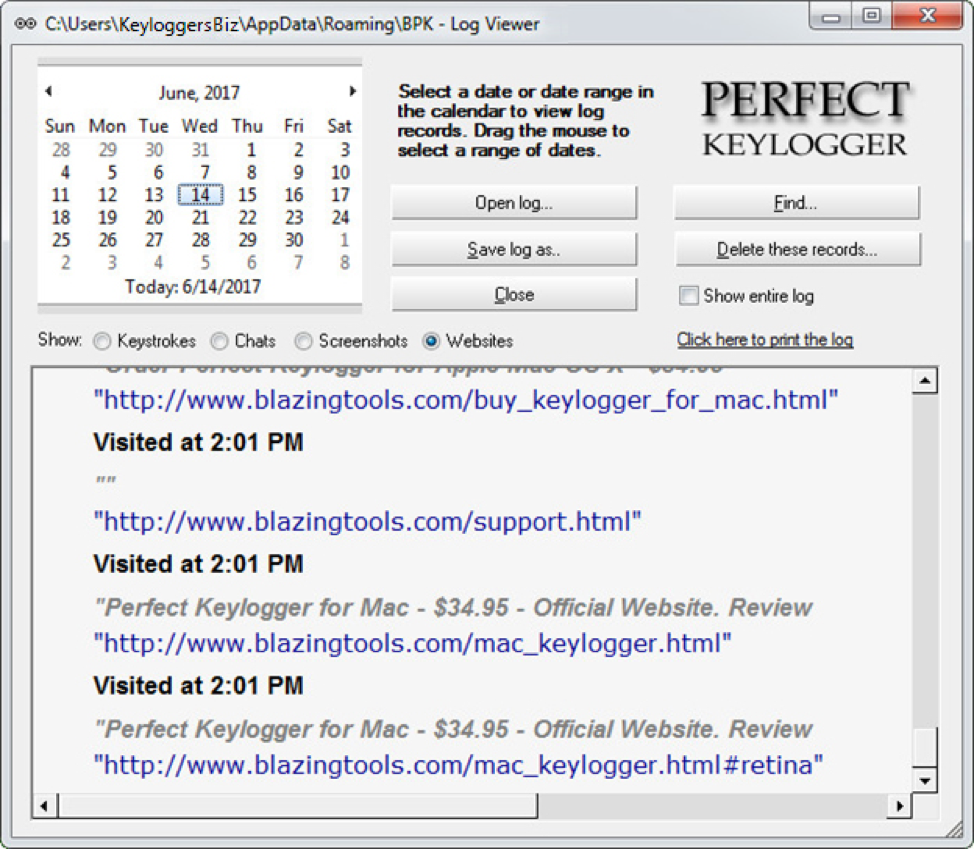Open the Click here to print the log link
The width and height of the screenshot is (974, 849).
pos(765,340)
